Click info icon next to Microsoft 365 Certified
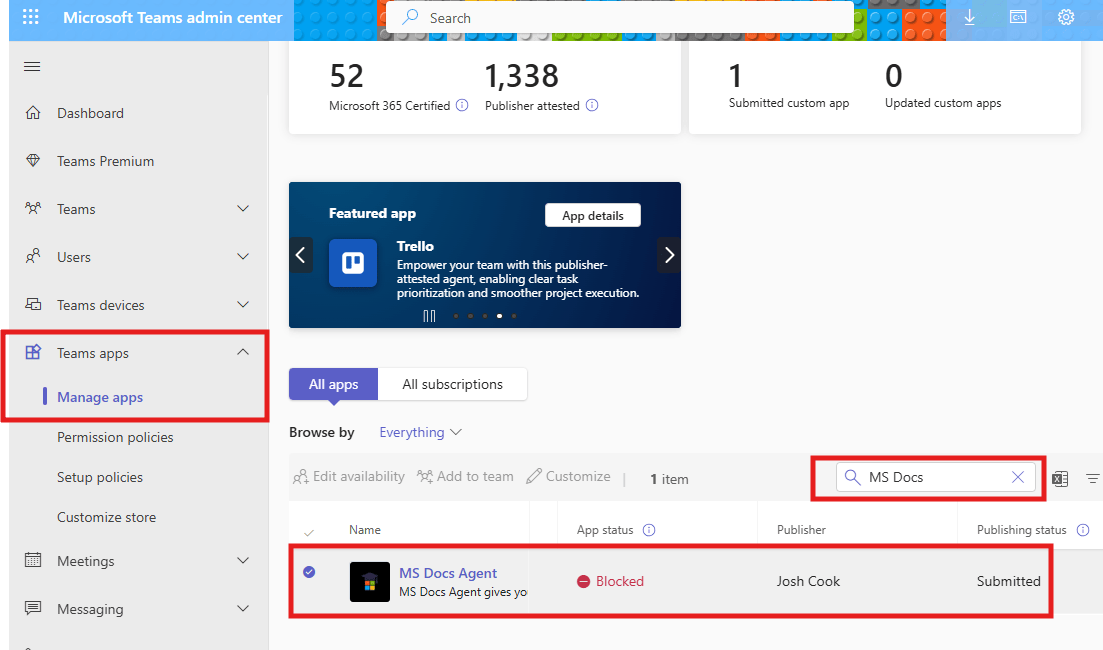The image size is (1103, 650). pyautogui.click(x=462, y=105)
